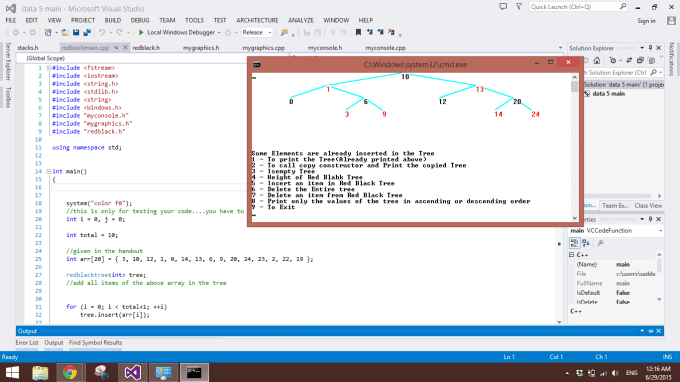The image size is (680, 382).
Task: Click the New Project icon in toolbar
Action: pos(48,33)
